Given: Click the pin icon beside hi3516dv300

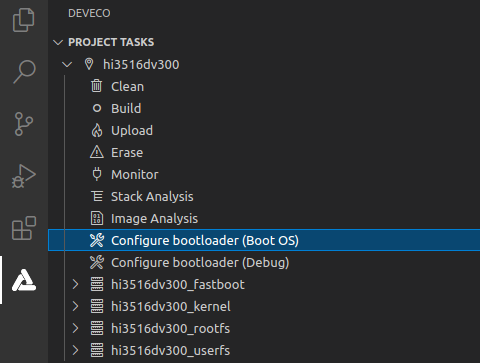Looking at the screenshot, I should click(89, 64).
